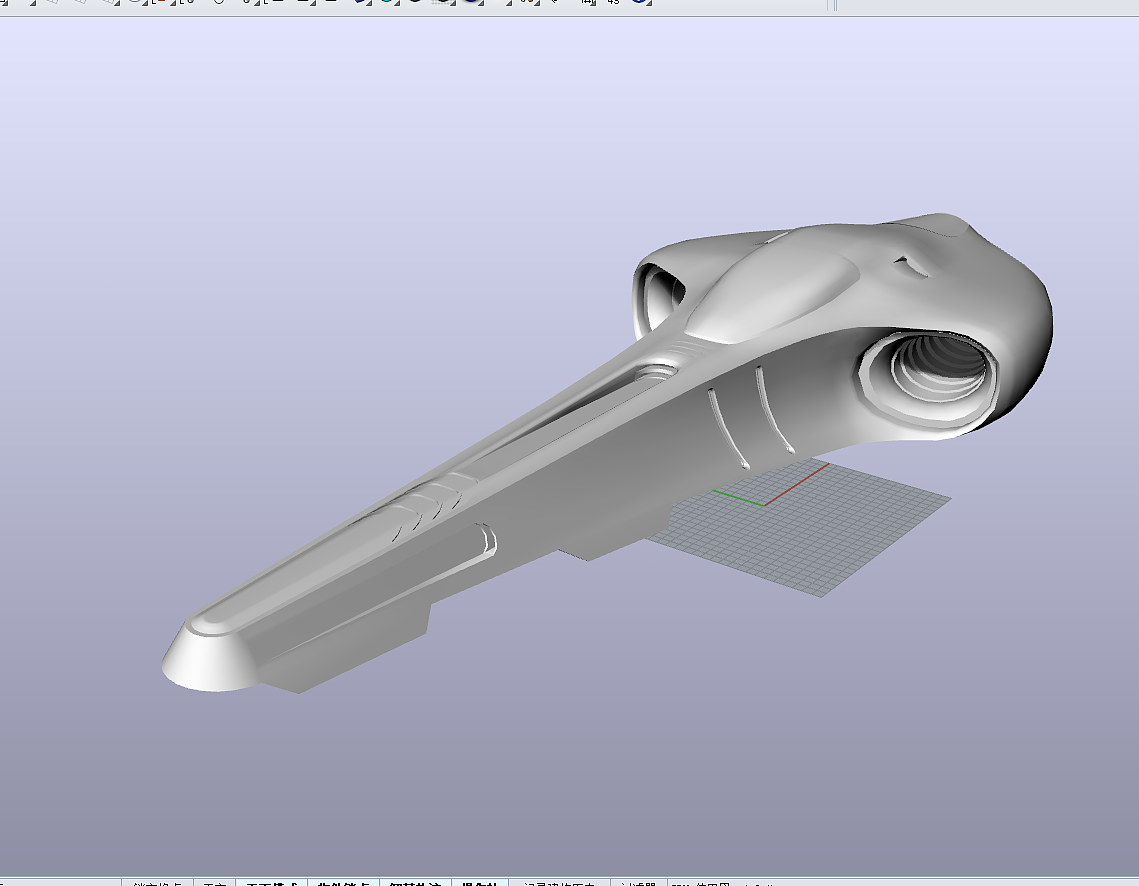Image resolution: width=1139 pixels, height=886 pixels.
Task: Toggle 锁定格点 grid snap in status bar
Action: [x=157, y=883]
